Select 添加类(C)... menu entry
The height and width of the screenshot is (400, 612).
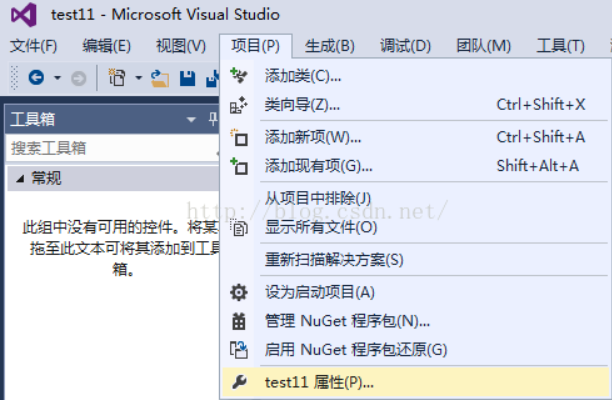[x=415, y=76]
